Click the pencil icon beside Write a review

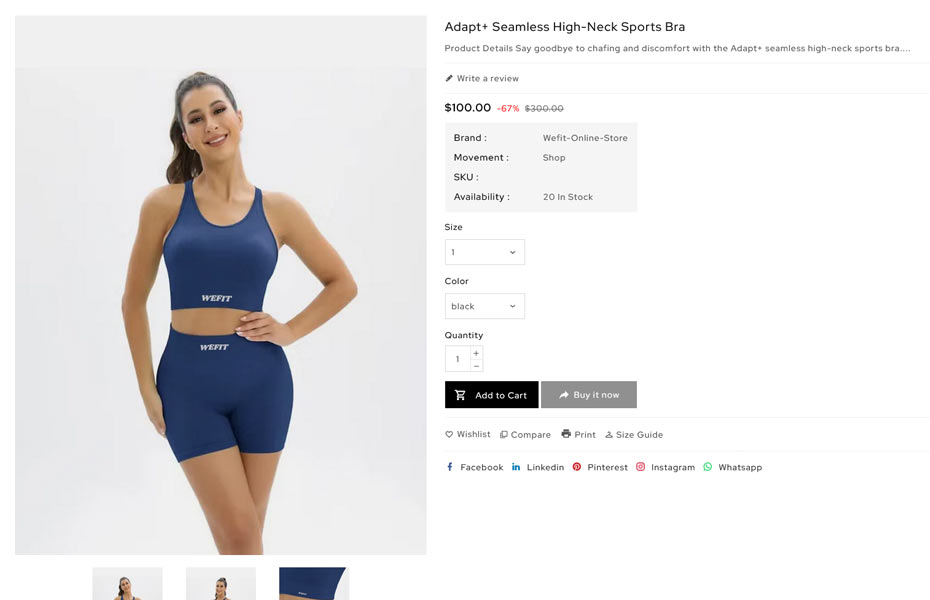click(x=449, y=78)
